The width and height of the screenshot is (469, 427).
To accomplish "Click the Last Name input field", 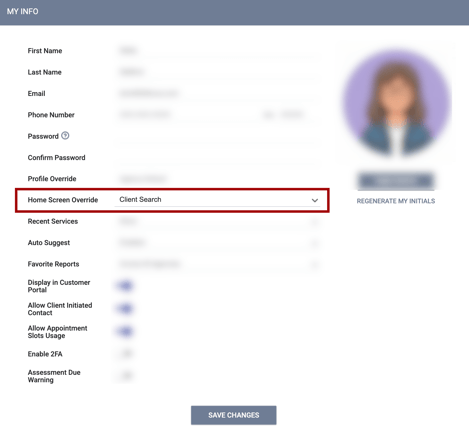I will coord(217,72).
